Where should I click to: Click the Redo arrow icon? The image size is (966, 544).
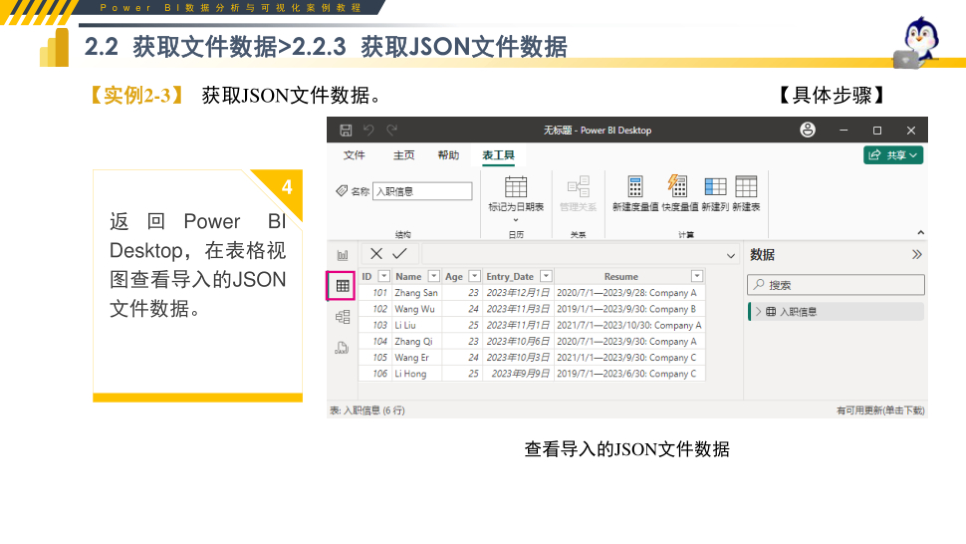[392, 130]
